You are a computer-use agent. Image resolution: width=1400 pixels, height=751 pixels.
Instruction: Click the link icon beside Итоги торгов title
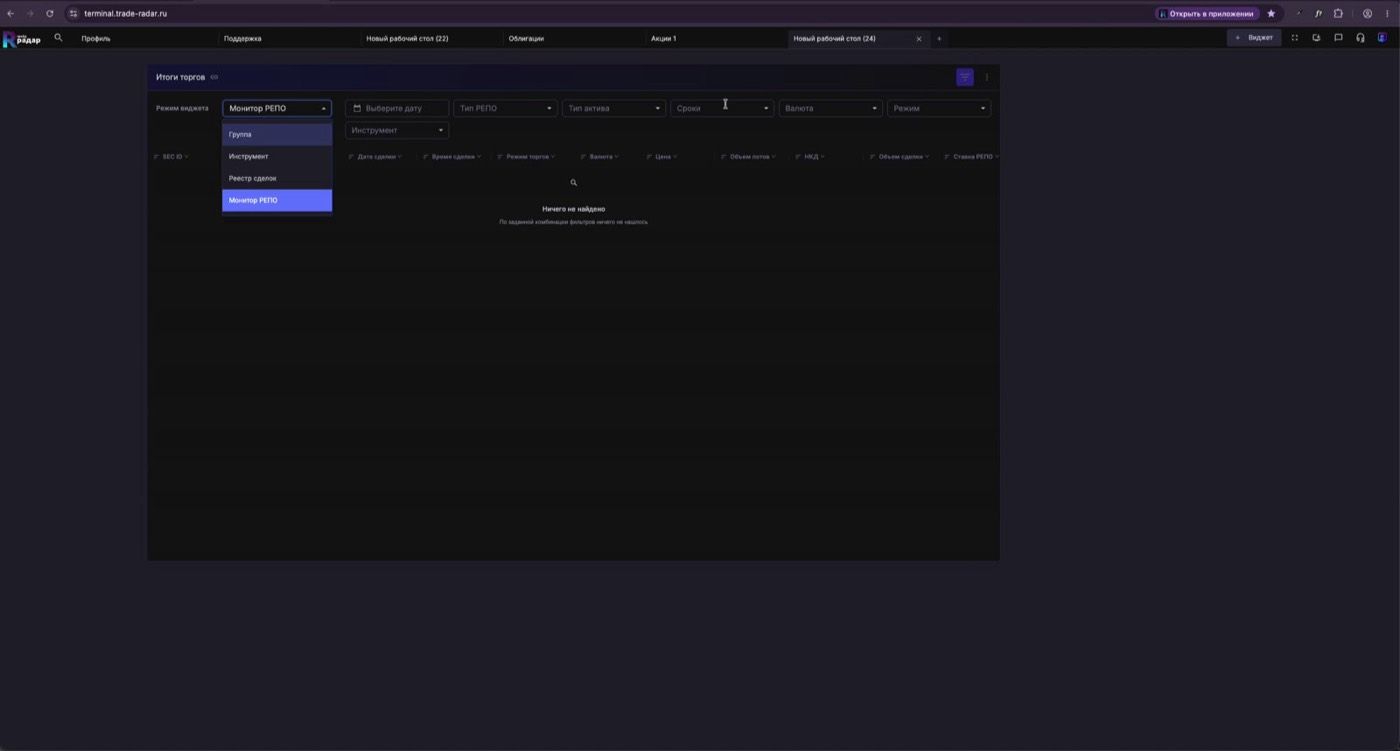(x=214, y=77)
